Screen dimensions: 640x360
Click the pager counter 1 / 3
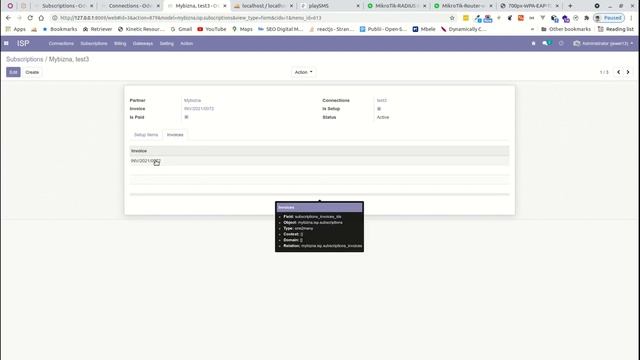coord(604,72)
